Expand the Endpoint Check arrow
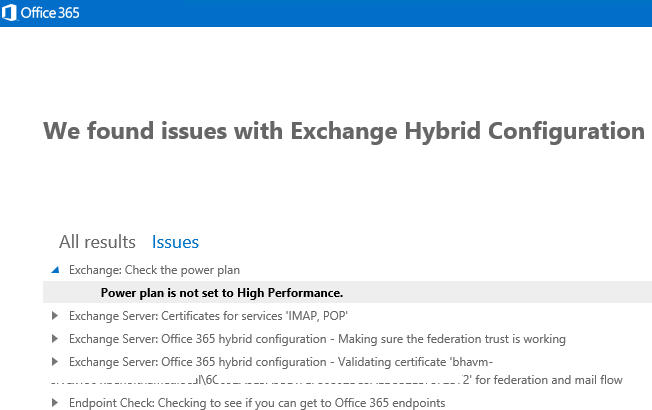This screenshot has width=652, height=410. pos(55,403)
